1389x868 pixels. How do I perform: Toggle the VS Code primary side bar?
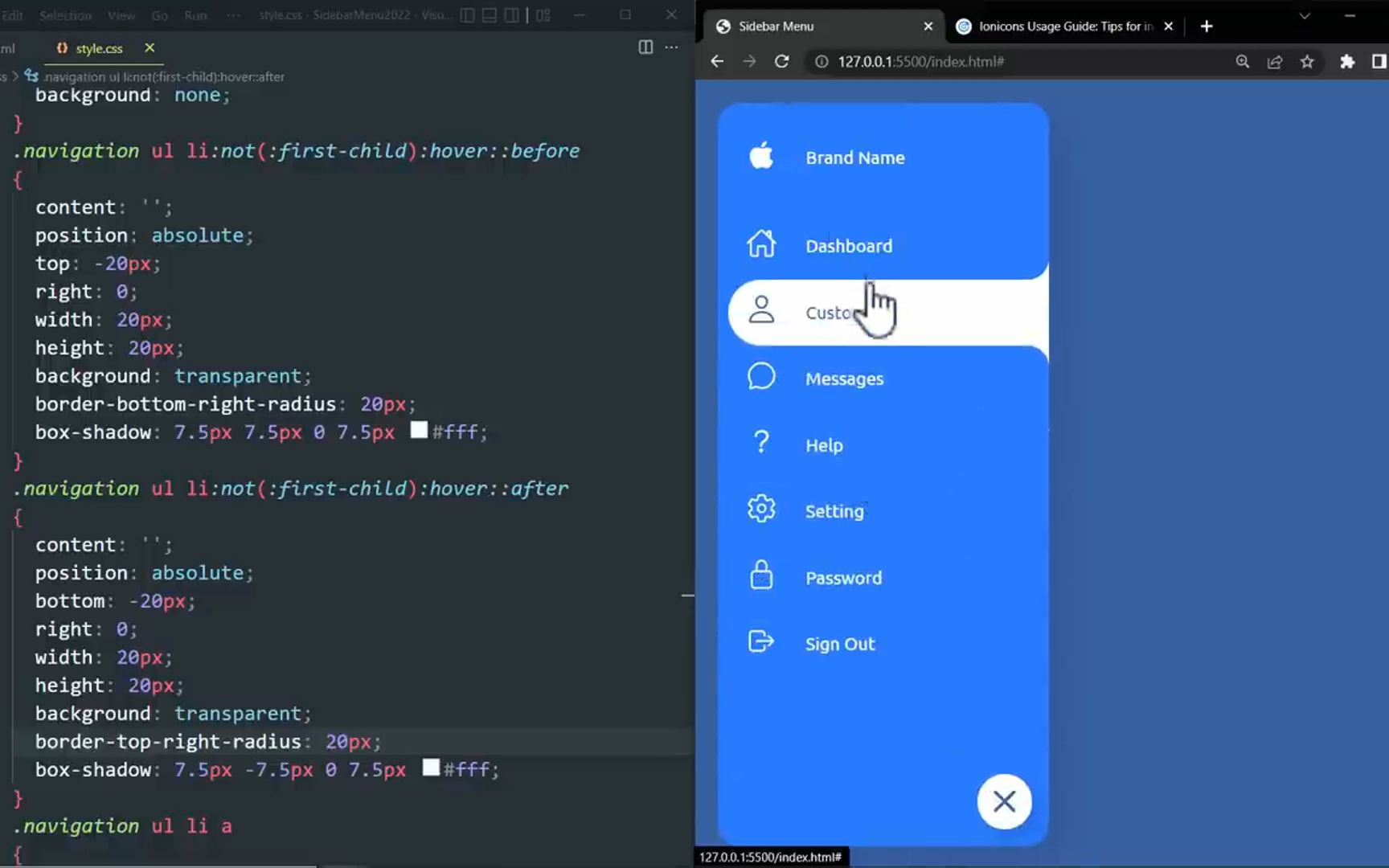pyautogui.click(x=467, y=15)
